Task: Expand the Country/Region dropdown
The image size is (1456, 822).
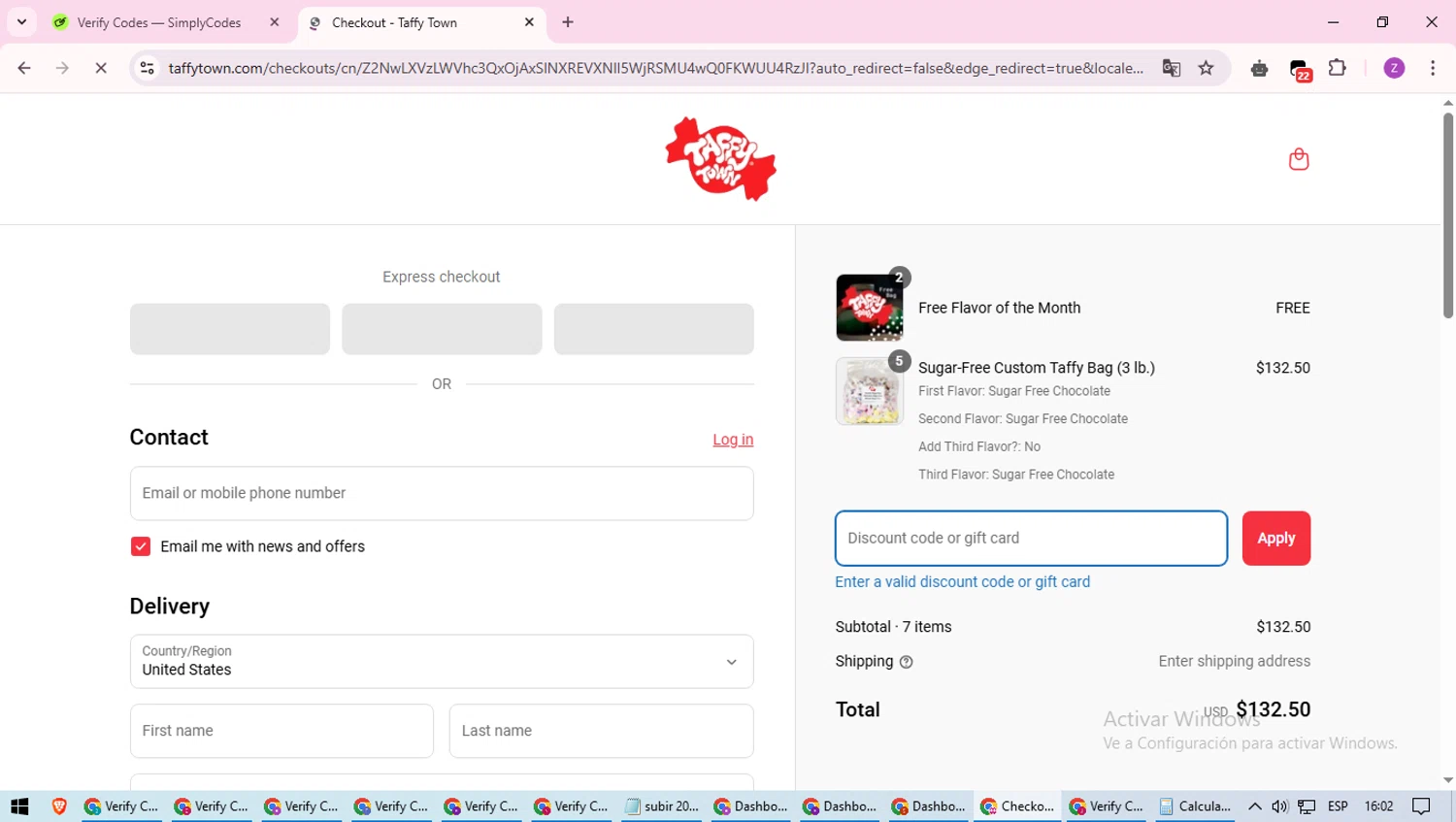Action: click(442, 661)
